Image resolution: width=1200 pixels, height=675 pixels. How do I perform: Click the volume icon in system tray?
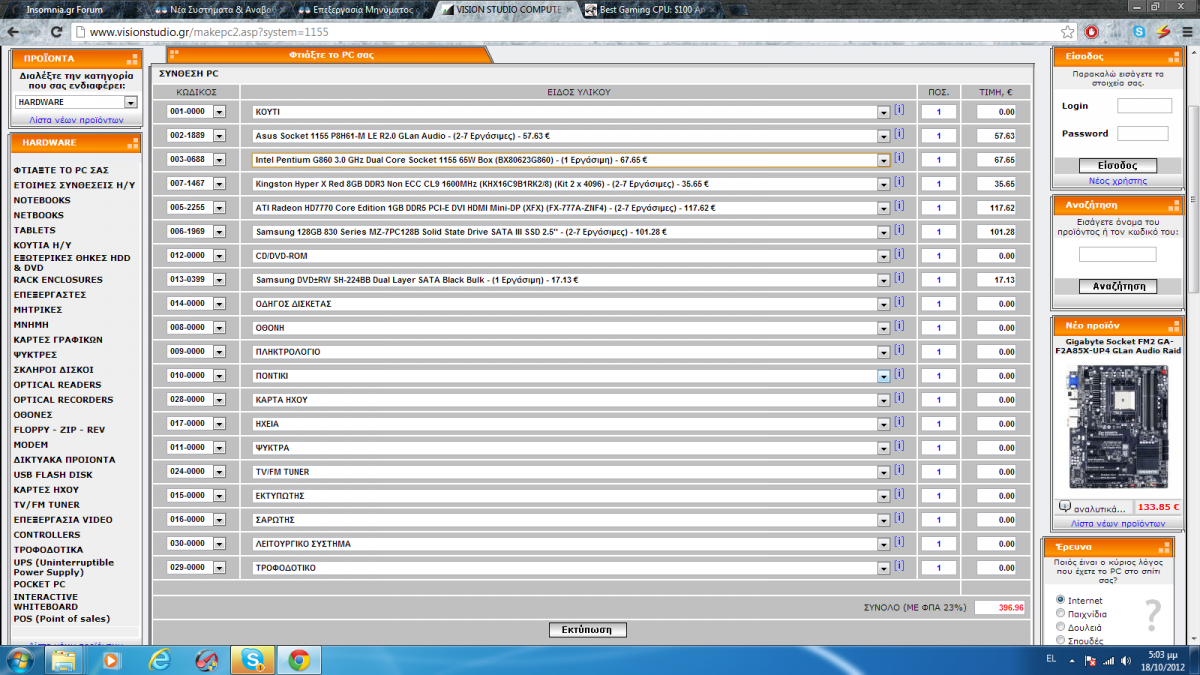[1127, 660]
